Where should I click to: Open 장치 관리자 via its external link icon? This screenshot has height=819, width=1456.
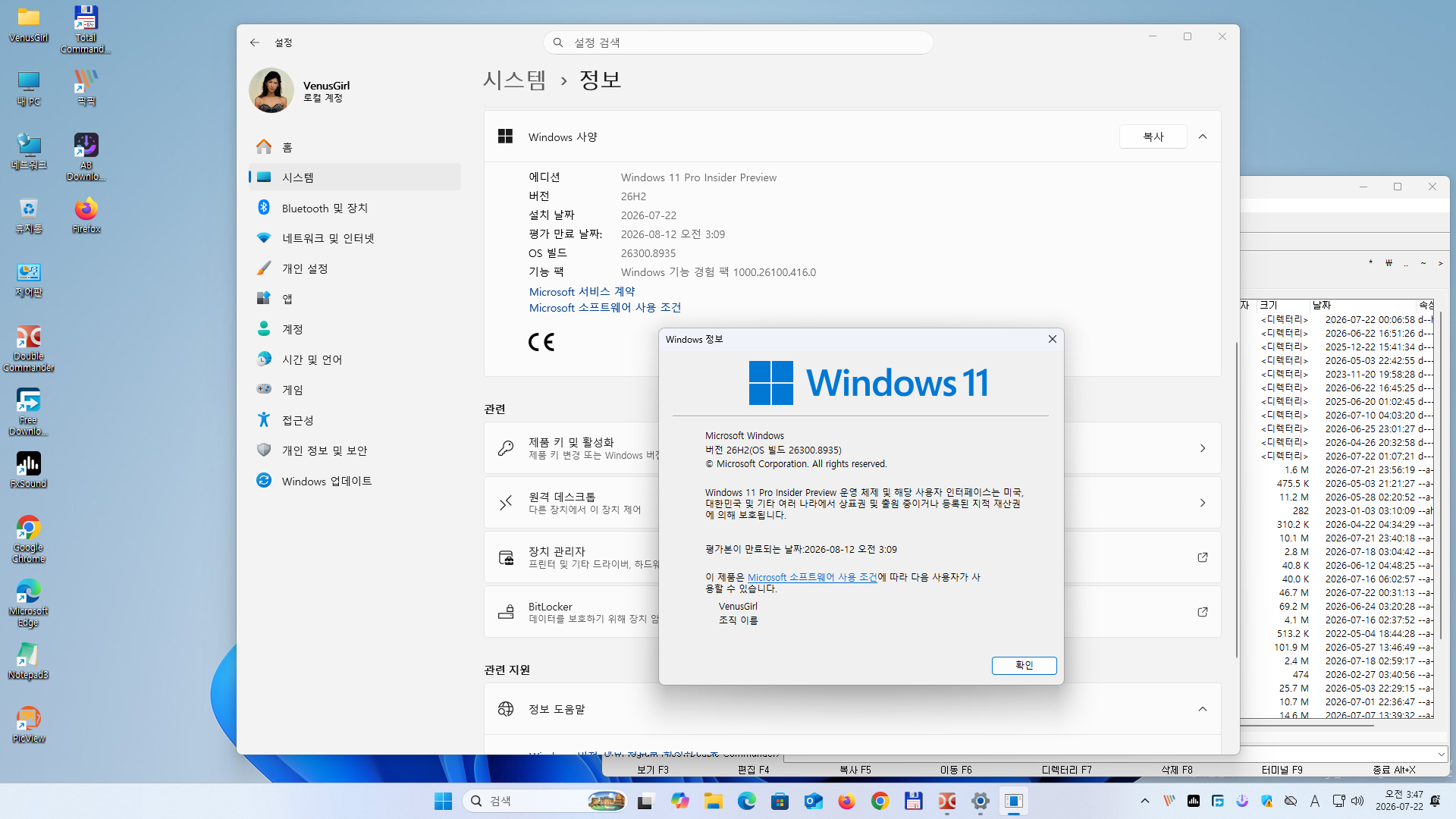pyautogui.click(x=1203, y=557)
